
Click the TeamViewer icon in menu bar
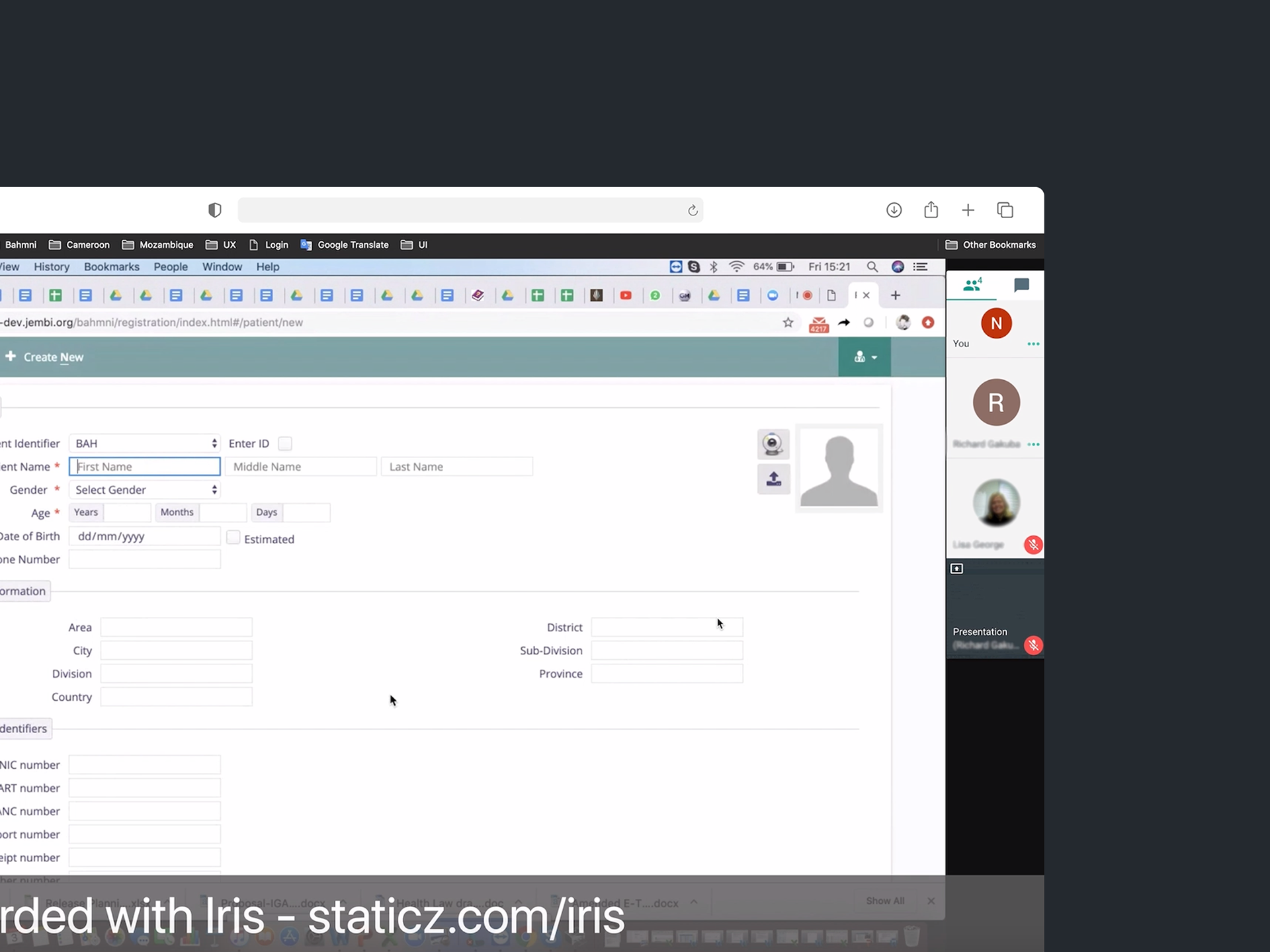click(676, 267)
